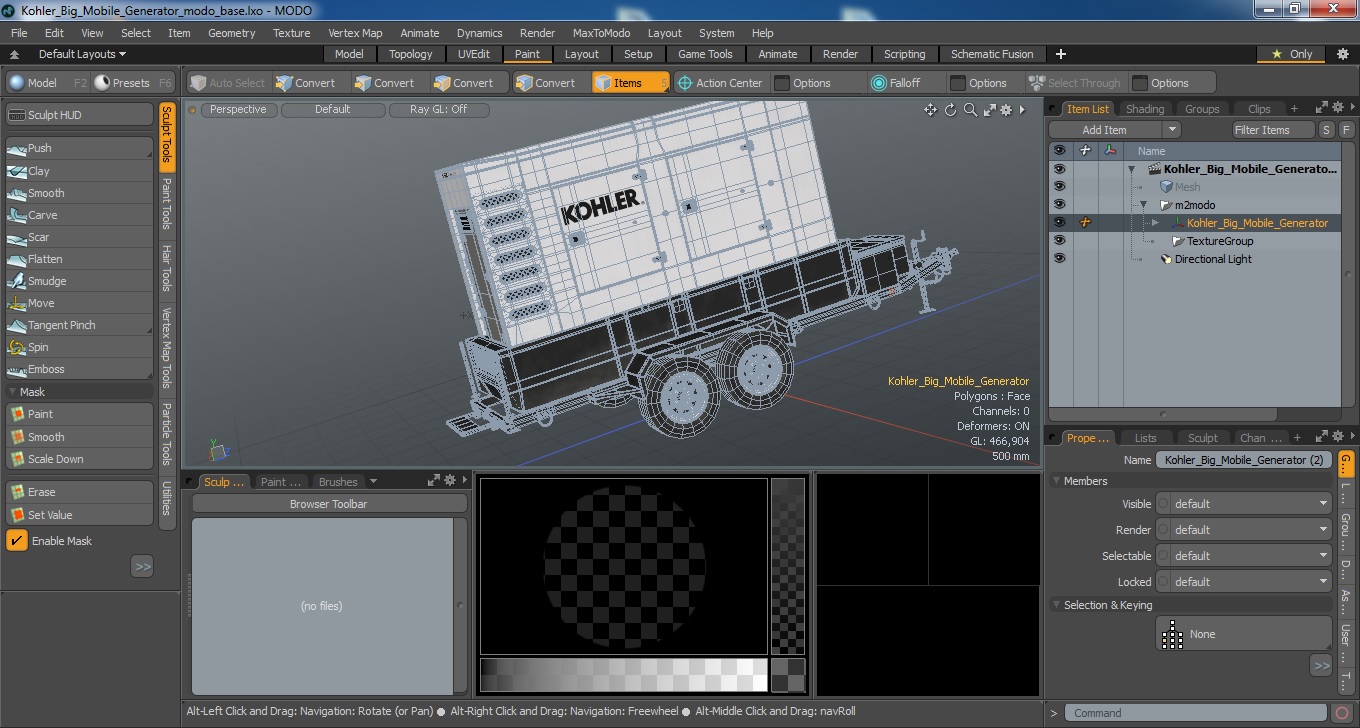The height and width of the screenshot is (728, 1360).
Task: Click the viewport rotate icon
Action: pyautogui.click(x=950, y=110)
